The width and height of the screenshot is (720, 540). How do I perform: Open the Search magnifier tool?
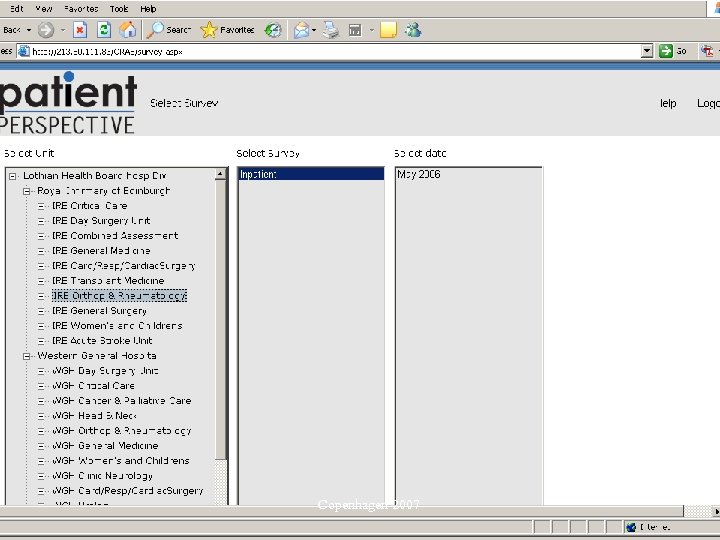click(169, 30)
